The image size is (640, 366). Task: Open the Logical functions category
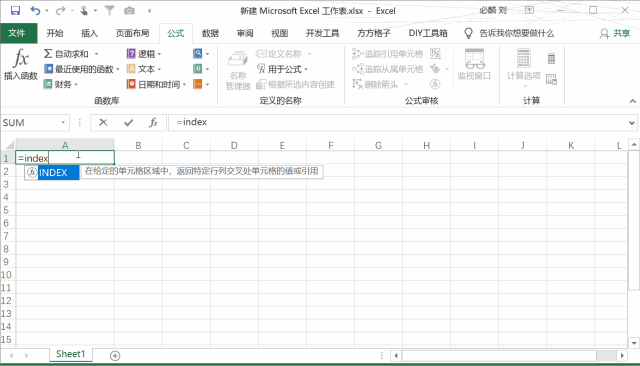(144, 53)
